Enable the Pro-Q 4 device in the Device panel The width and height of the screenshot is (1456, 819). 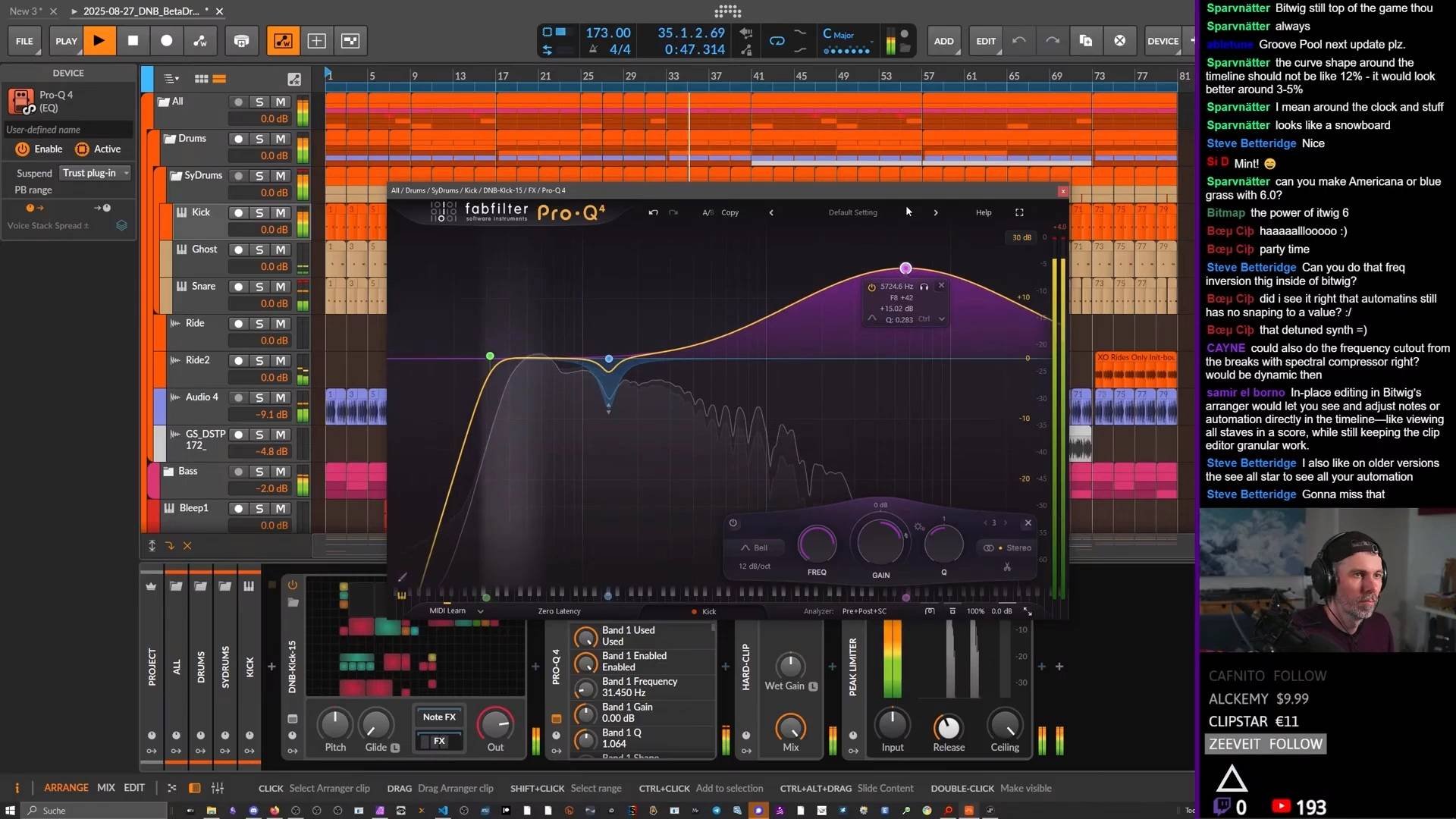(x=22, y=149)
